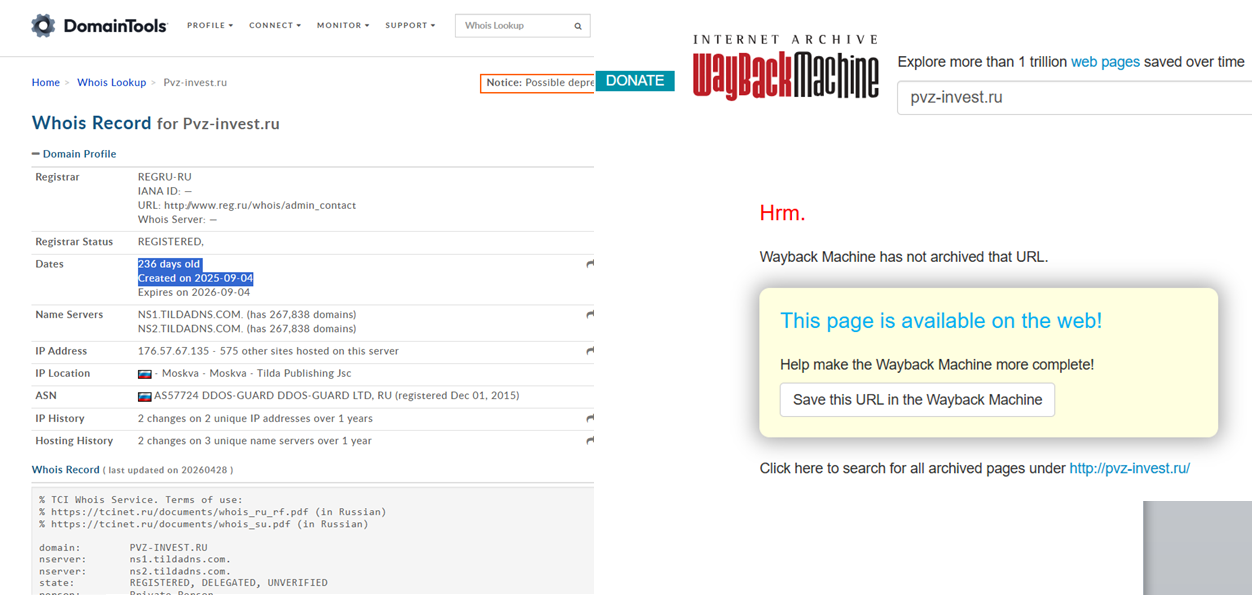This screenshot has width=1252, height=595.
Task: Click the 'state: REGISTERED, DELEGATED, UNVERIFIED' whois line
Action: 183,582
